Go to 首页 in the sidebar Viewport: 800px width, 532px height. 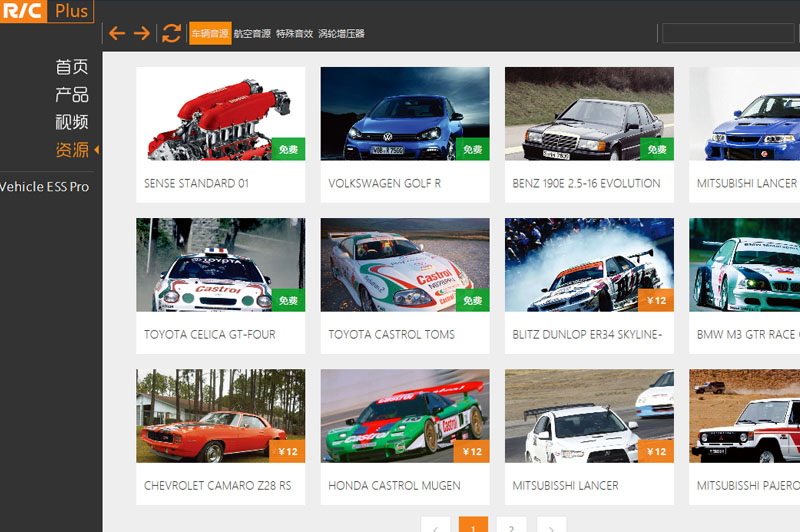[x=71, y=67]
